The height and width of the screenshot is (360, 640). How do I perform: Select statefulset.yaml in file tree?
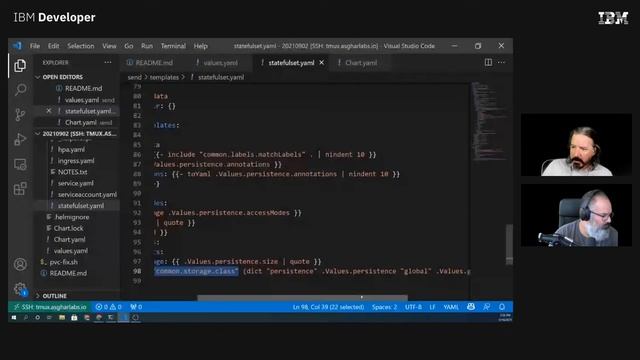pyautogui.click(x=80, y=206)
